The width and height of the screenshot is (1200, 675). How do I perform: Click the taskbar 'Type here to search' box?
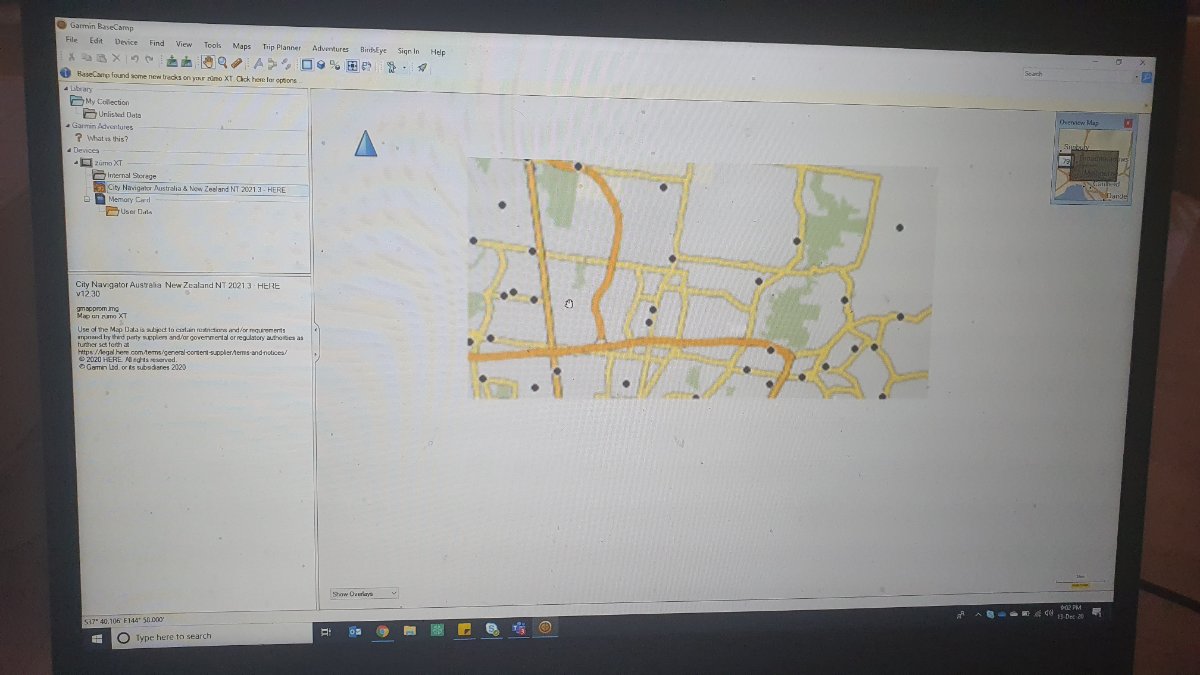tap(212, 637)
